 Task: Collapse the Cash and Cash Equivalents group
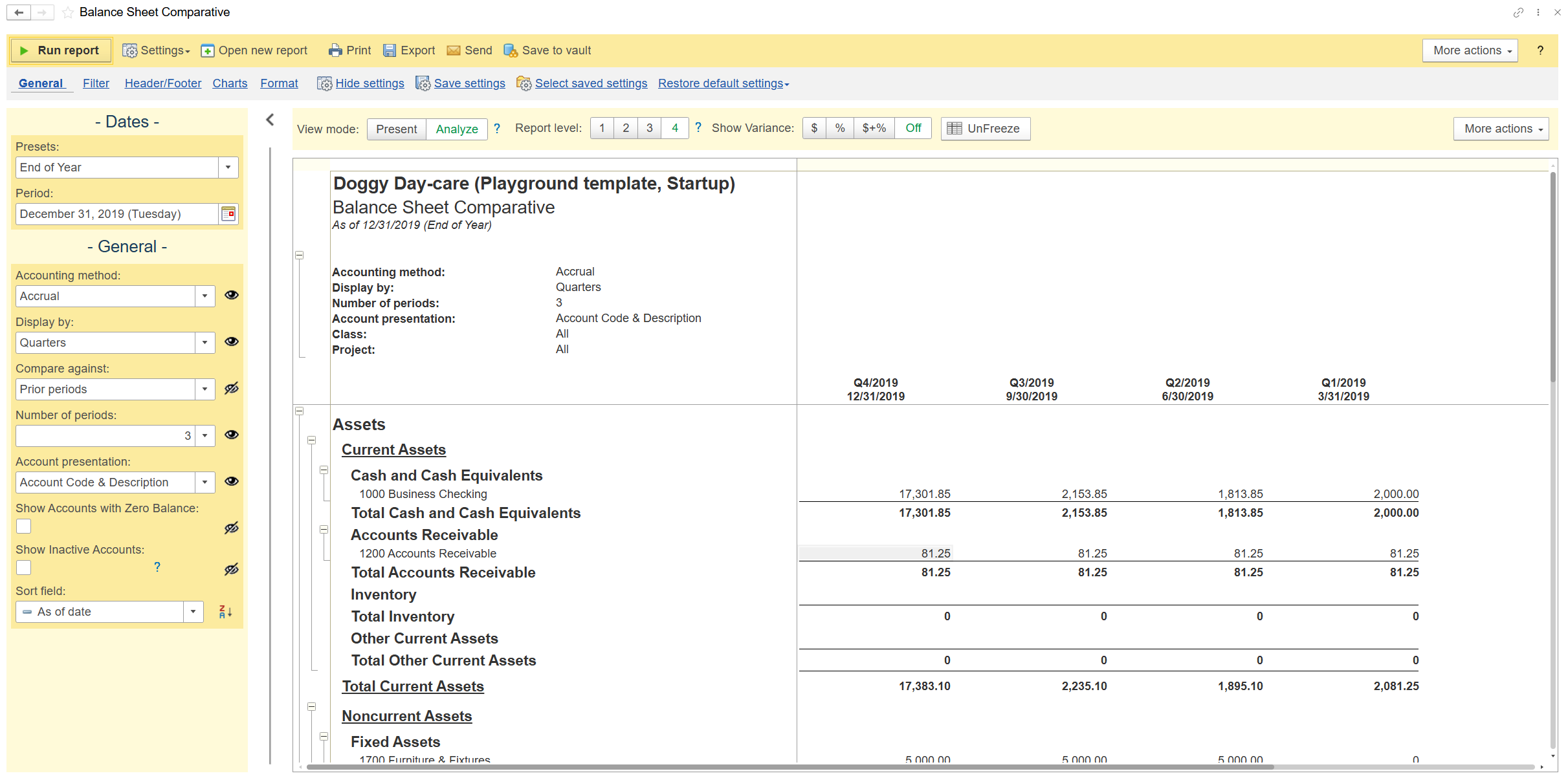324,470
